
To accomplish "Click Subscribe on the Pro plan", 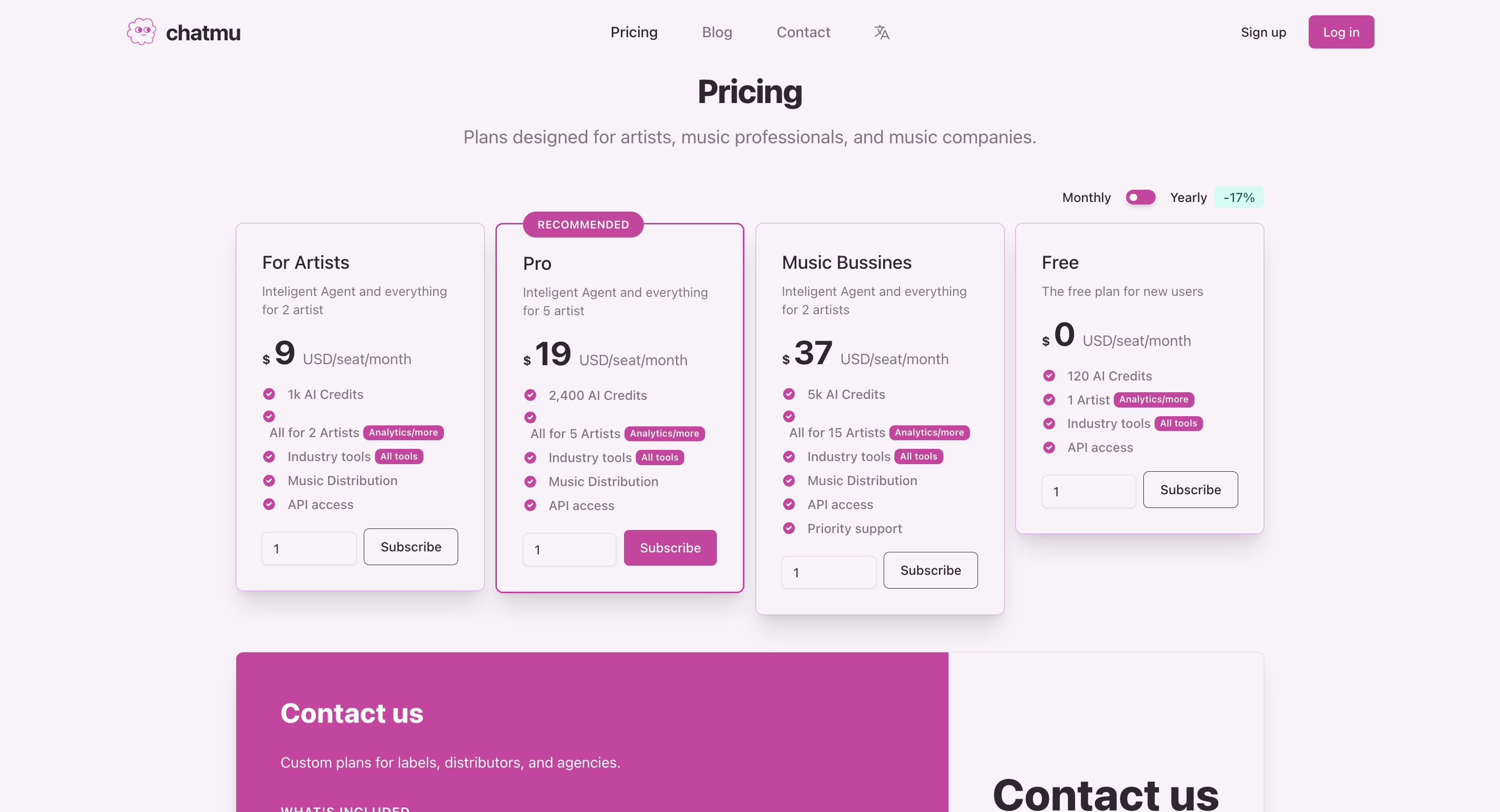I will pos(669,547).
